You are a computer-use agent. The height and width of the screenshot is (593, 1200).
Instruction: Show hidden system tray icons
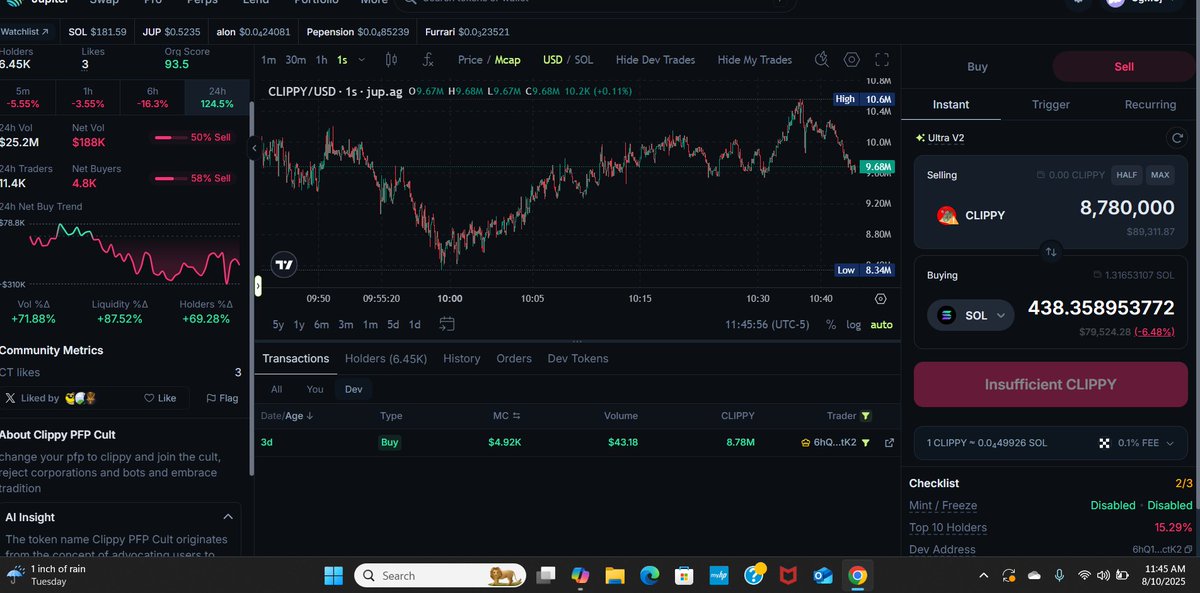[x=984, y=576]
